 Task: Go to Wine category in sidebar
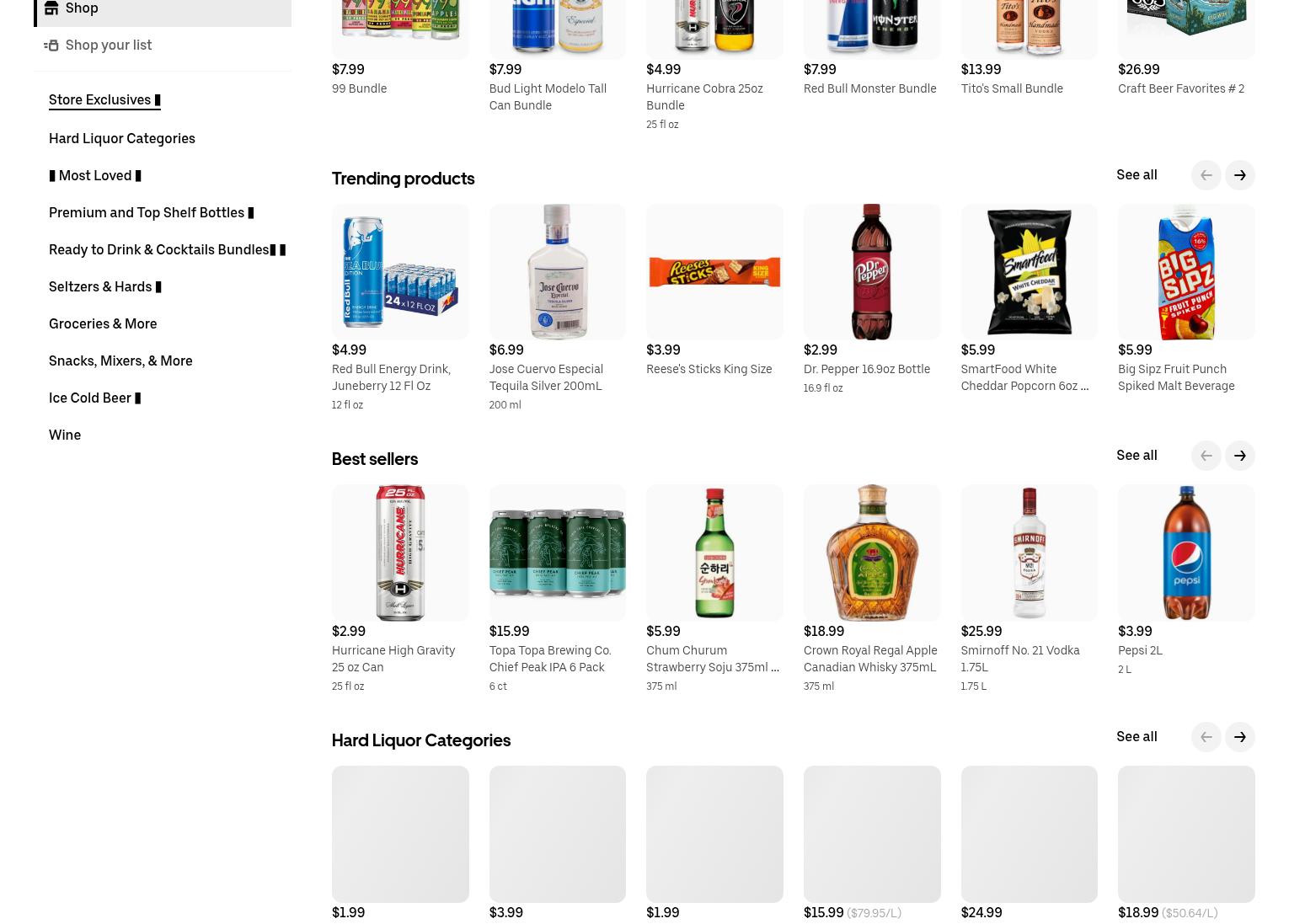[x=65, y=435]
